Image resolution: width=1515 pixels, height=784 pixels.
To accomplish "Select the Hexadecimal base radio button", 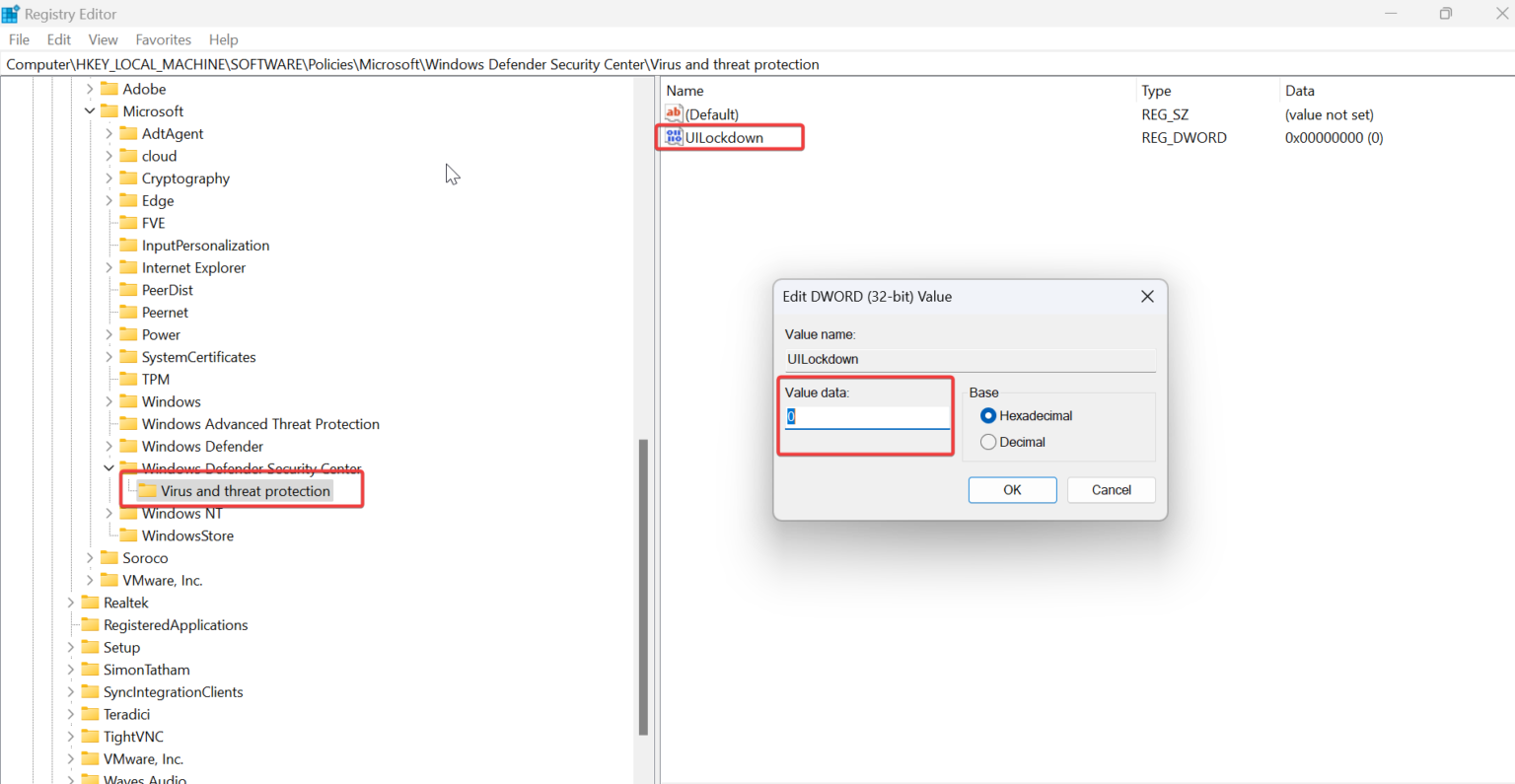I will pos(988,415).
